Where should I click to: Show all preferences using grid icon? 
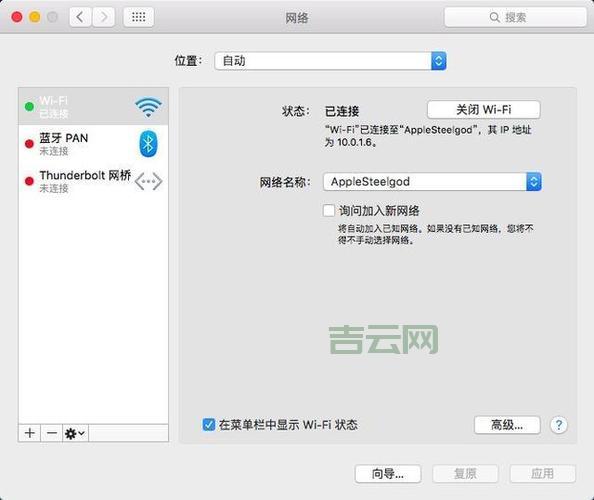(x=139, y=17)
